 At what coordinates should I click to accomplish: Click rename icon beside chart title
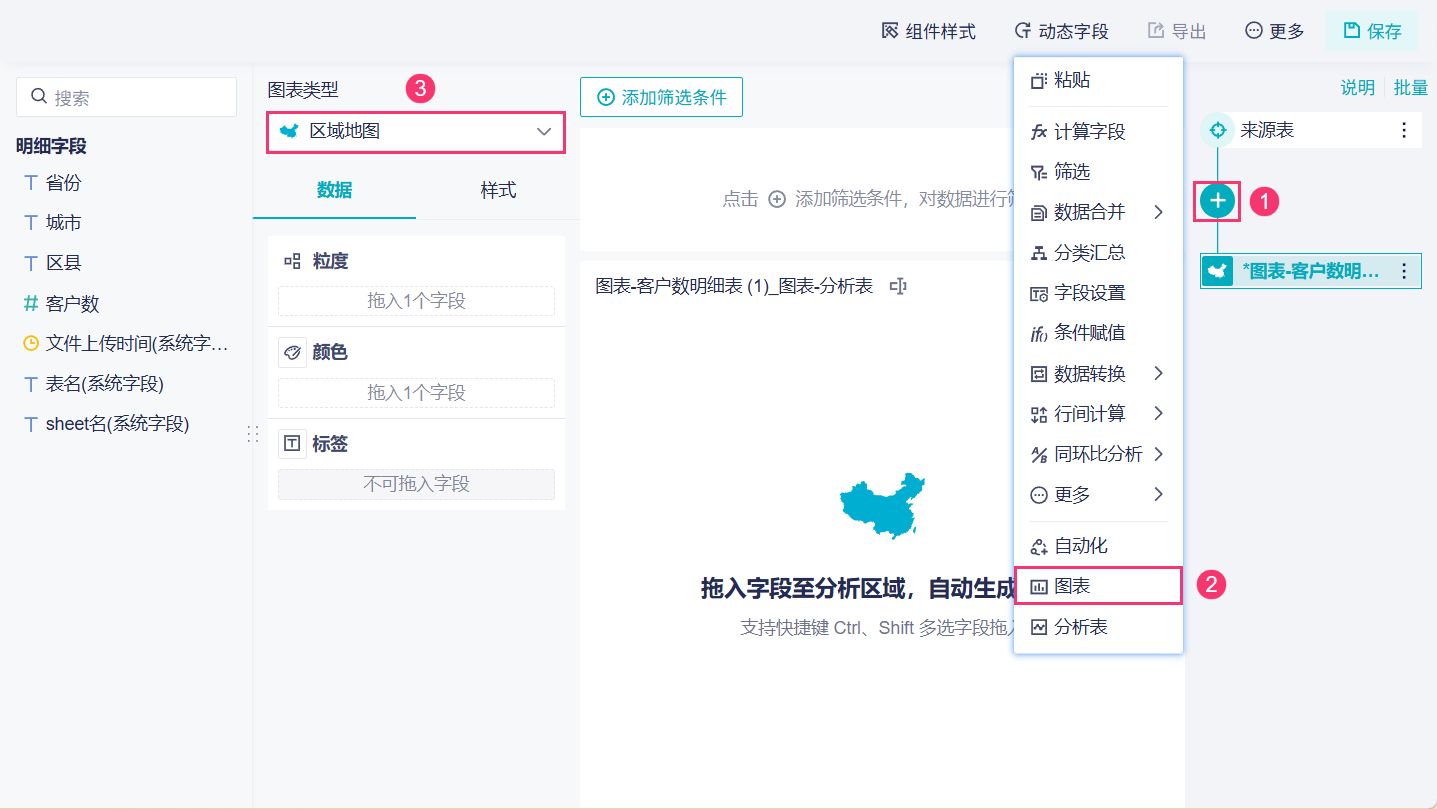(898, 287)
